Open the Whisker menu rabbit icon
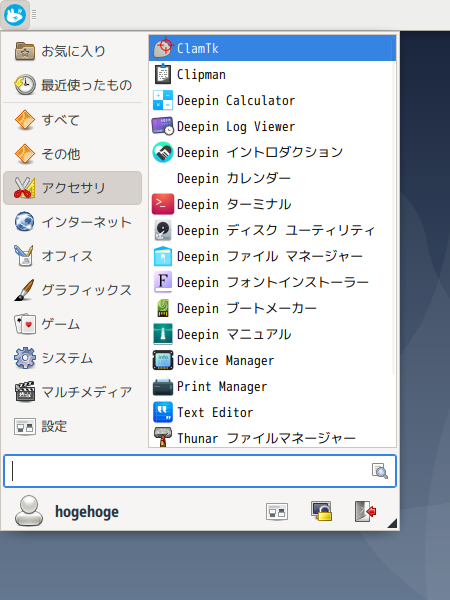This screenshot has width=450, height=600. click(x=15, y=15)
